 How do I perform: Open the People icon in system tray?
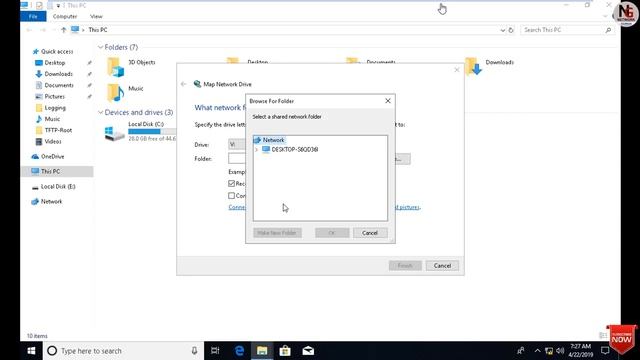[521, 351]
